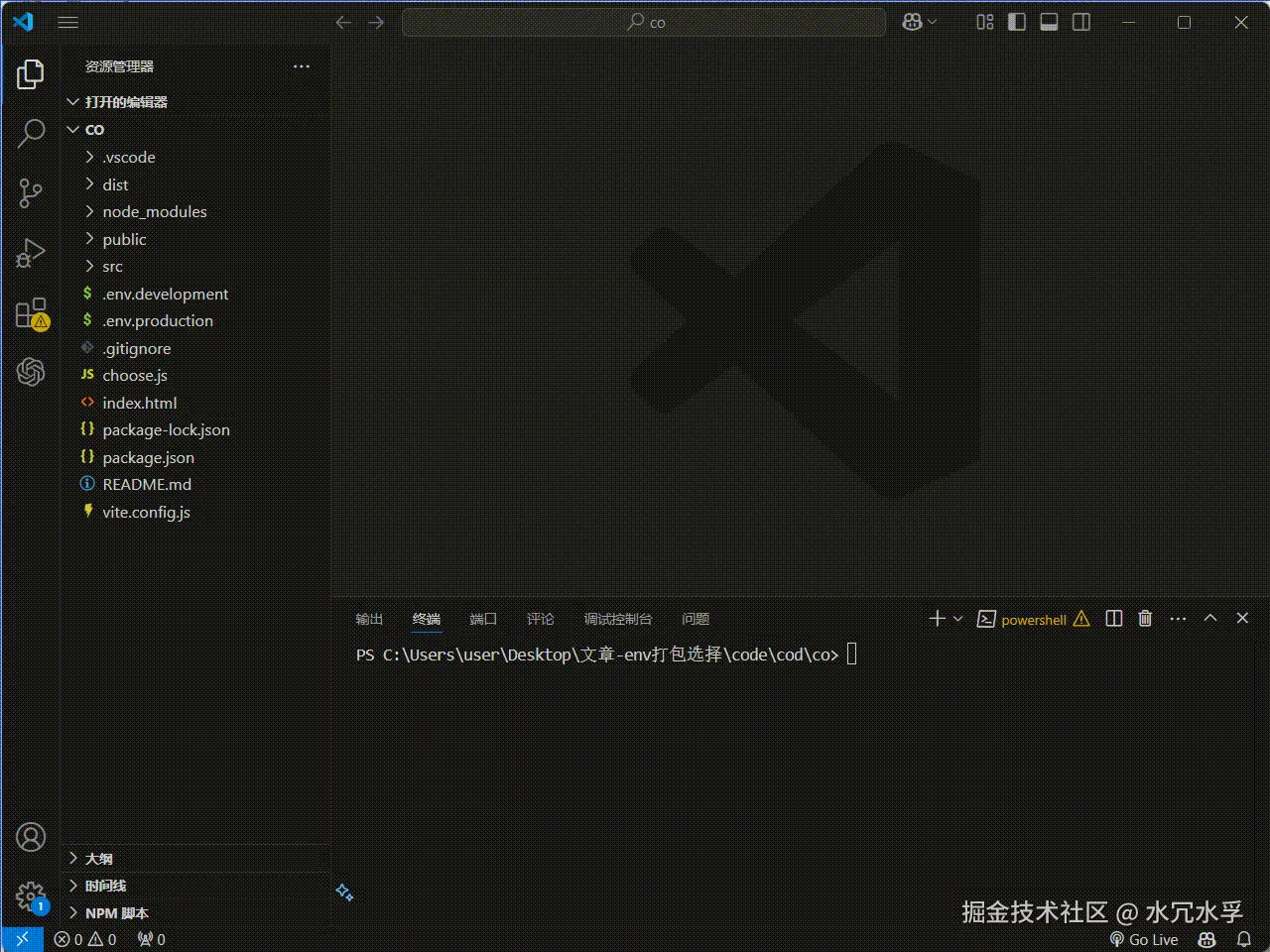Image resolution: width=1270 pixels, height=952 pixels.
Task: Open the remote window status icon
Action: click(x=22, y=939)
